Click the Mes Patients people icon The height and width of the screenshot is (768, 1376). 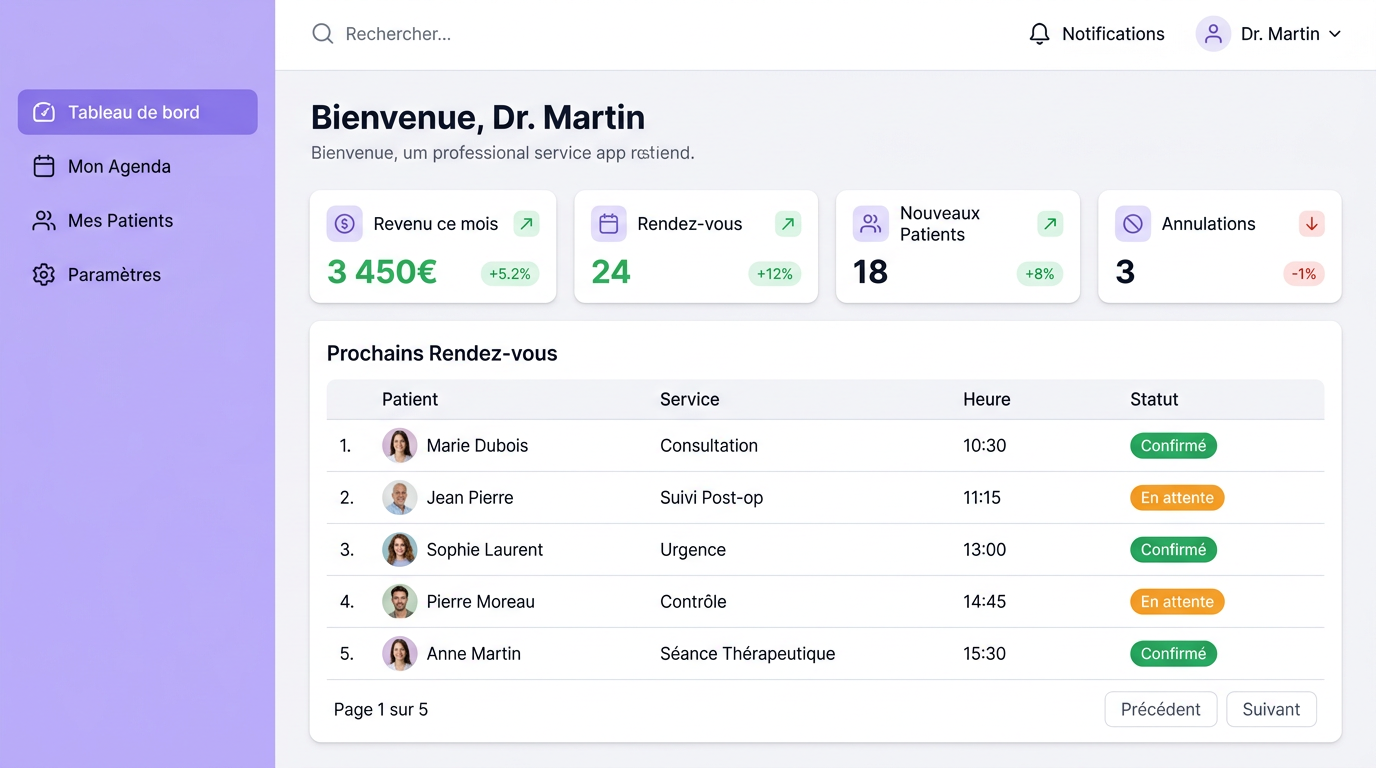click(x=44, y=221)
